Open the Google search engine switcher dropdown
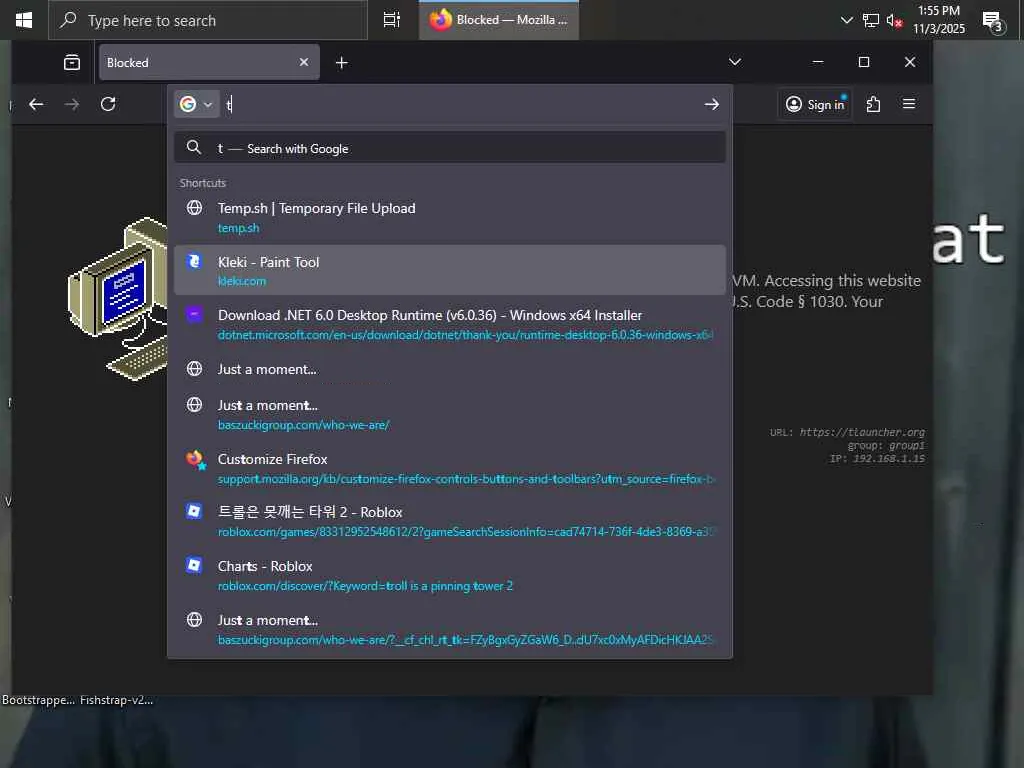 197,104
